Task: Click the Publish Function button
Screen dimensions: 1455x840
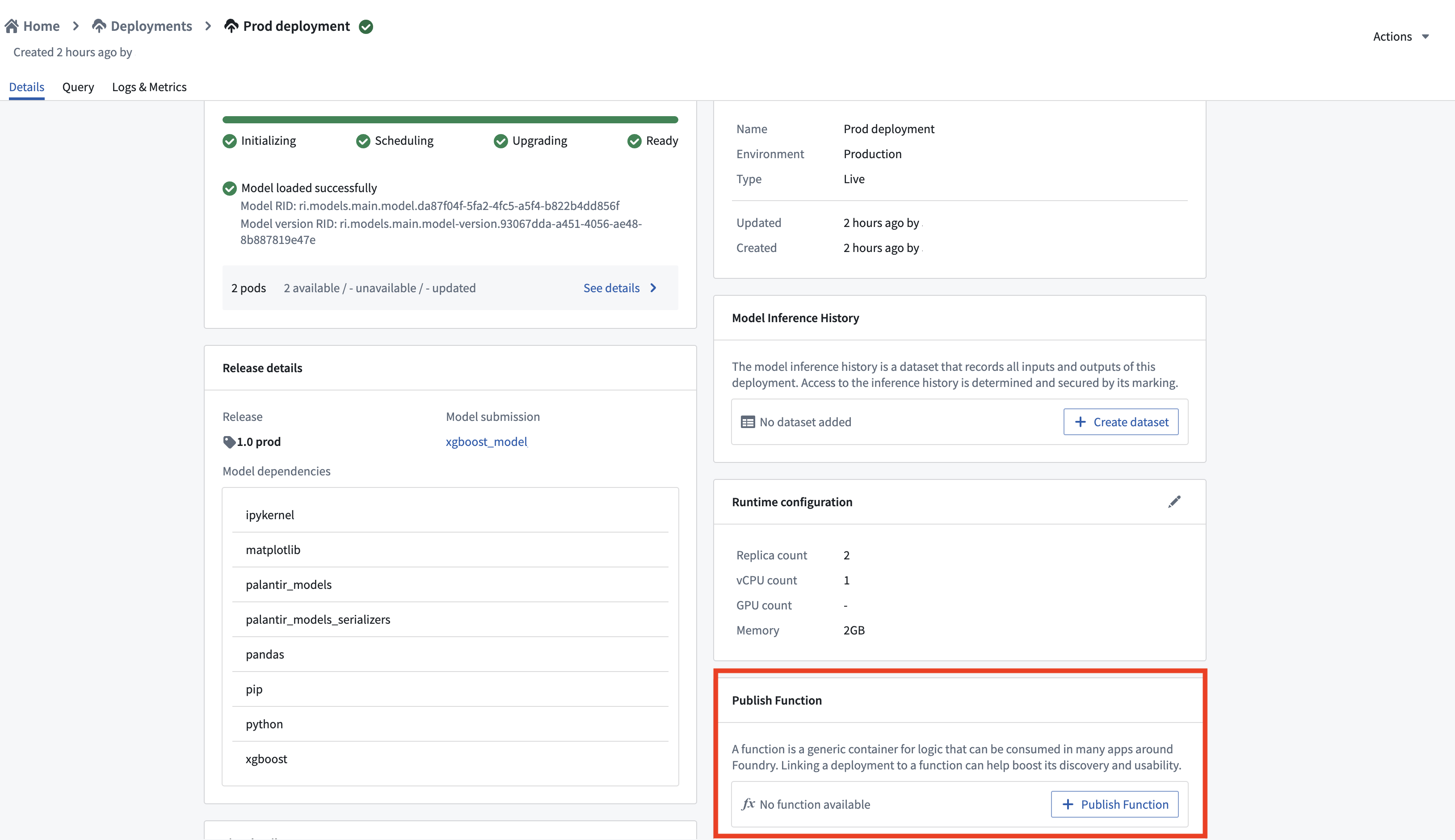Action: point(1114,804)
